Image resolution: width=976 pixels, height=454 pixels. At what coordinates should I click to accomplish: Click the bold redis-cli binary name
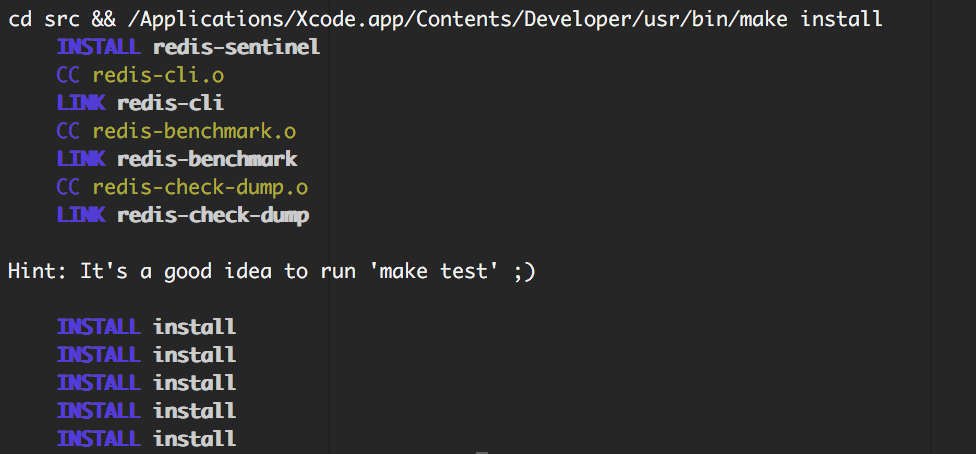pos(170,103)
